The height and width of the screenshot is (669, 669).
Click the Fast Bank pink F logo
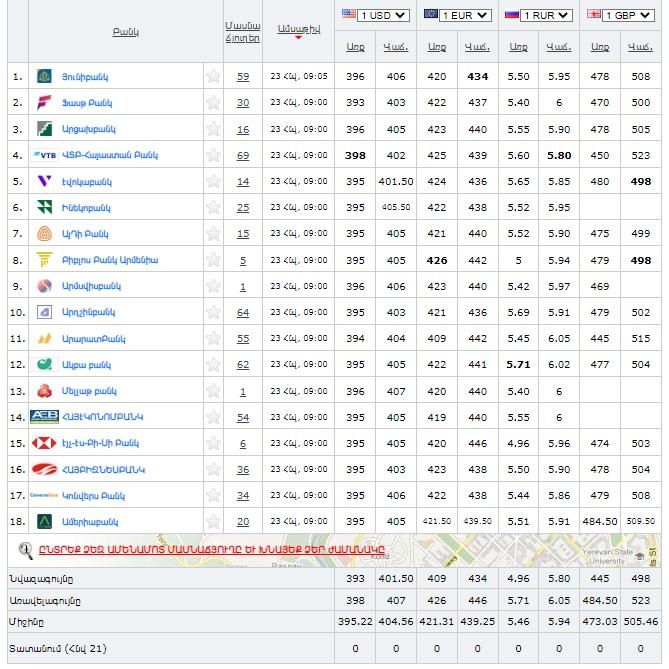44,103
